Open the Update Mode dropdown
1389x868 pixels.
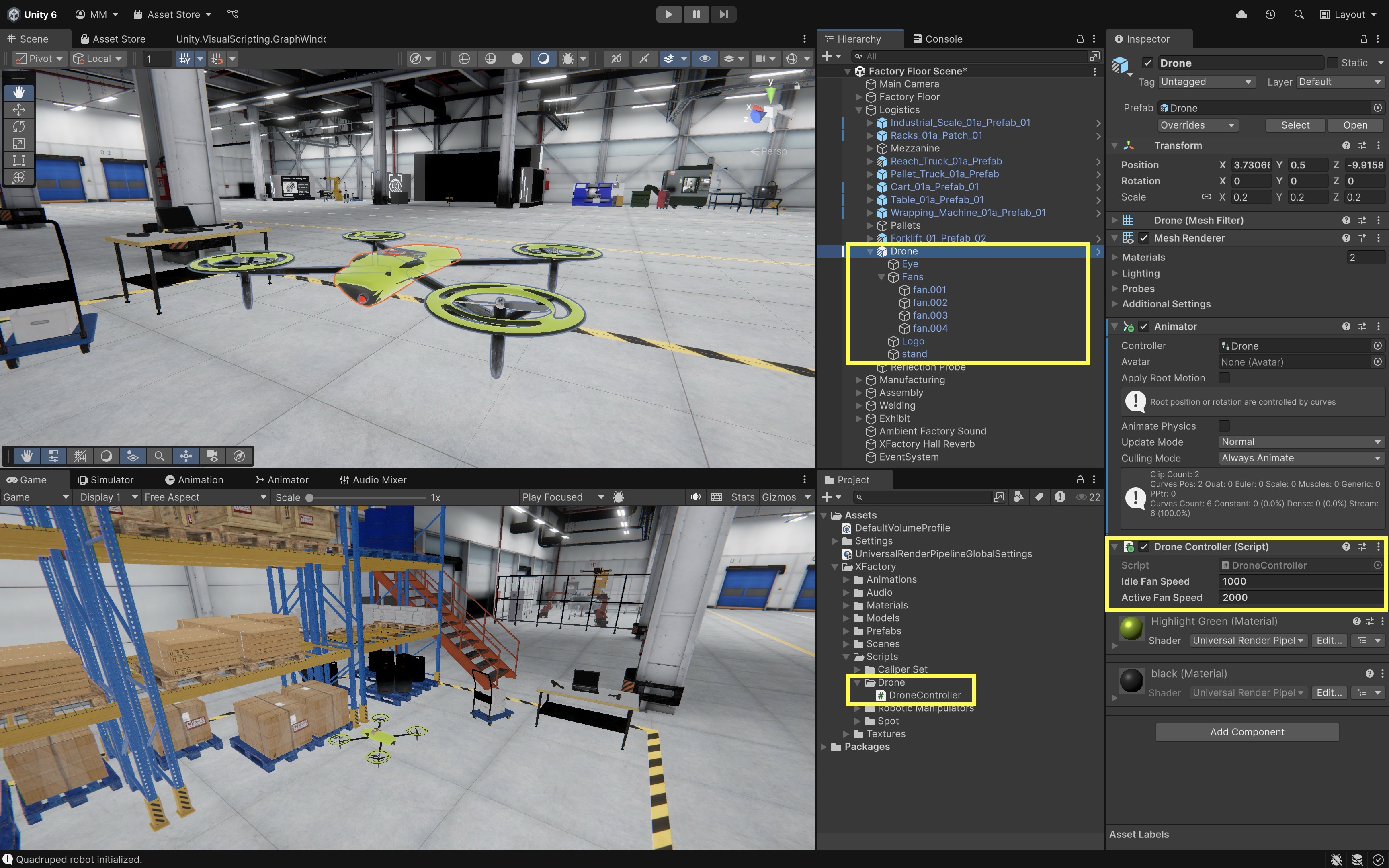[x=1300, y=442]
